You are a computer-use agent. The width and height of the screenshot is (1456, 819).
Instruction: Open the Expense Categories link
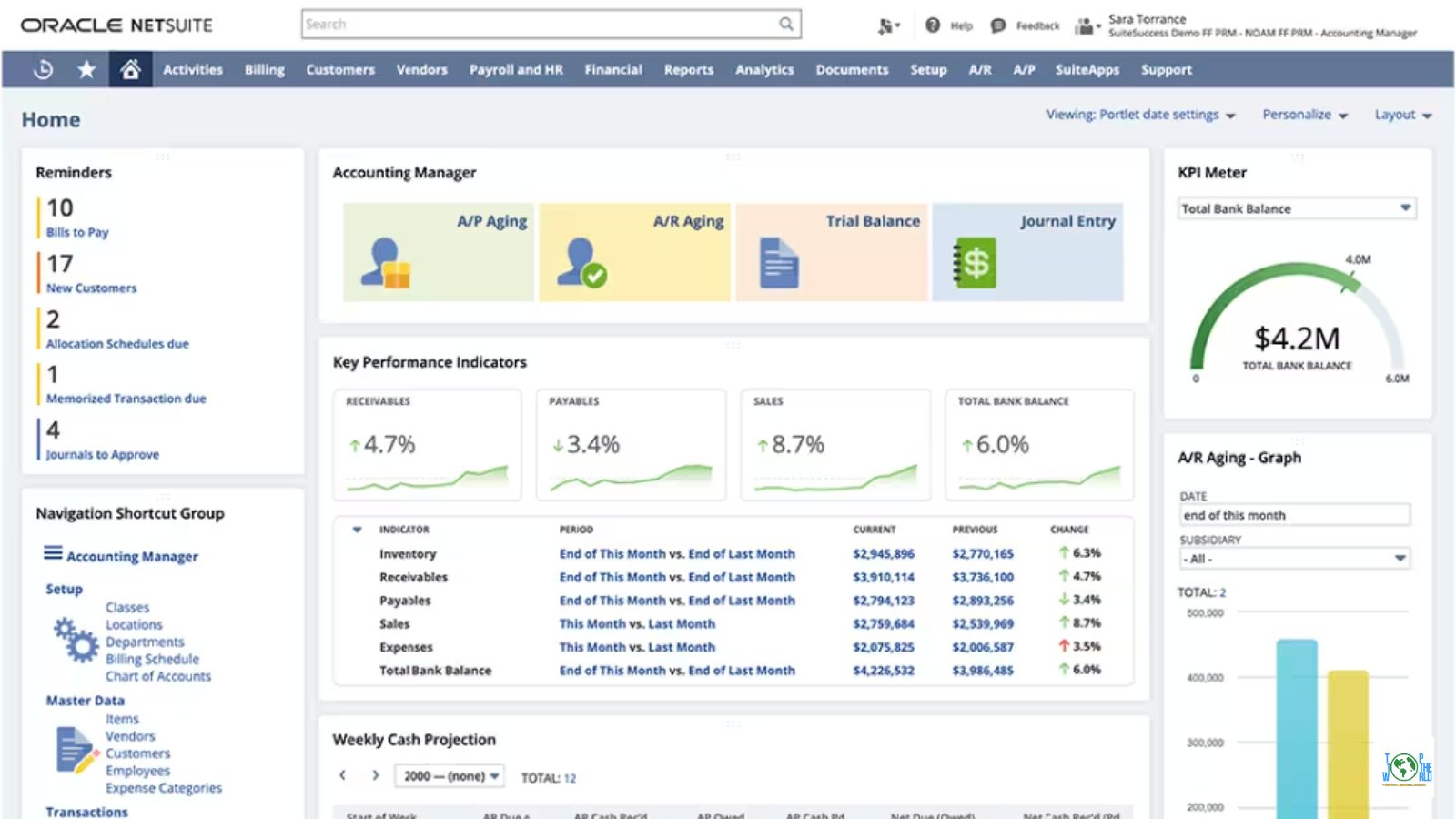point(164,788)
